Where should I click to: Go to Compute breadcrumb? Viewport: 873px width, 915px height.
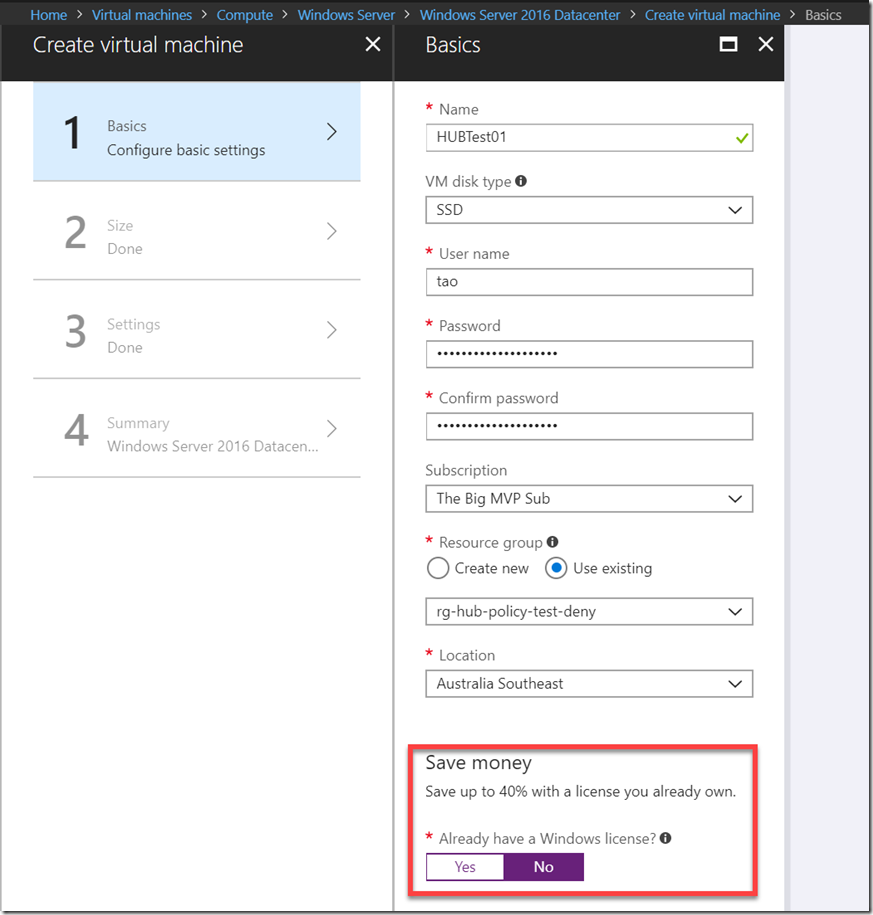[245, 15]
